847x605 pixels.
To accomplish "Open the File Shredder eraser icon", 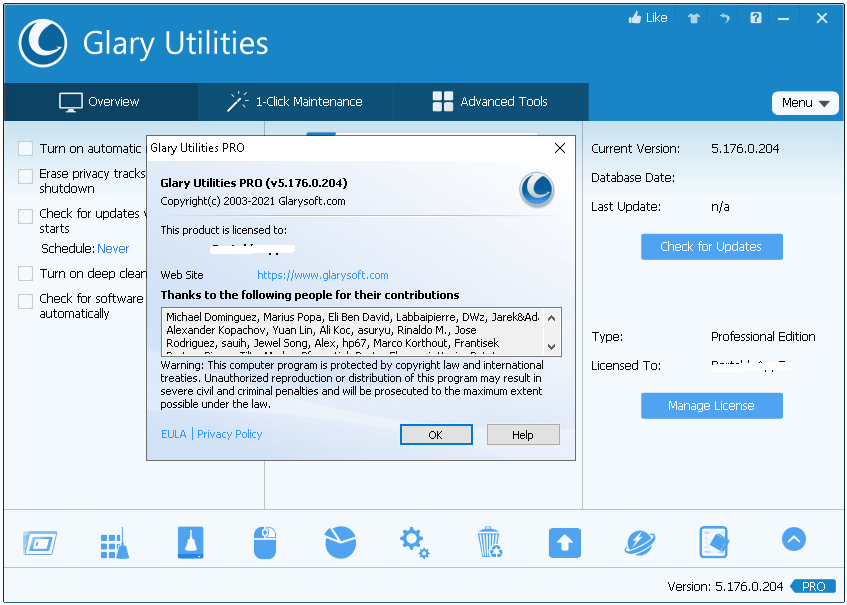I will coord(714,542).
